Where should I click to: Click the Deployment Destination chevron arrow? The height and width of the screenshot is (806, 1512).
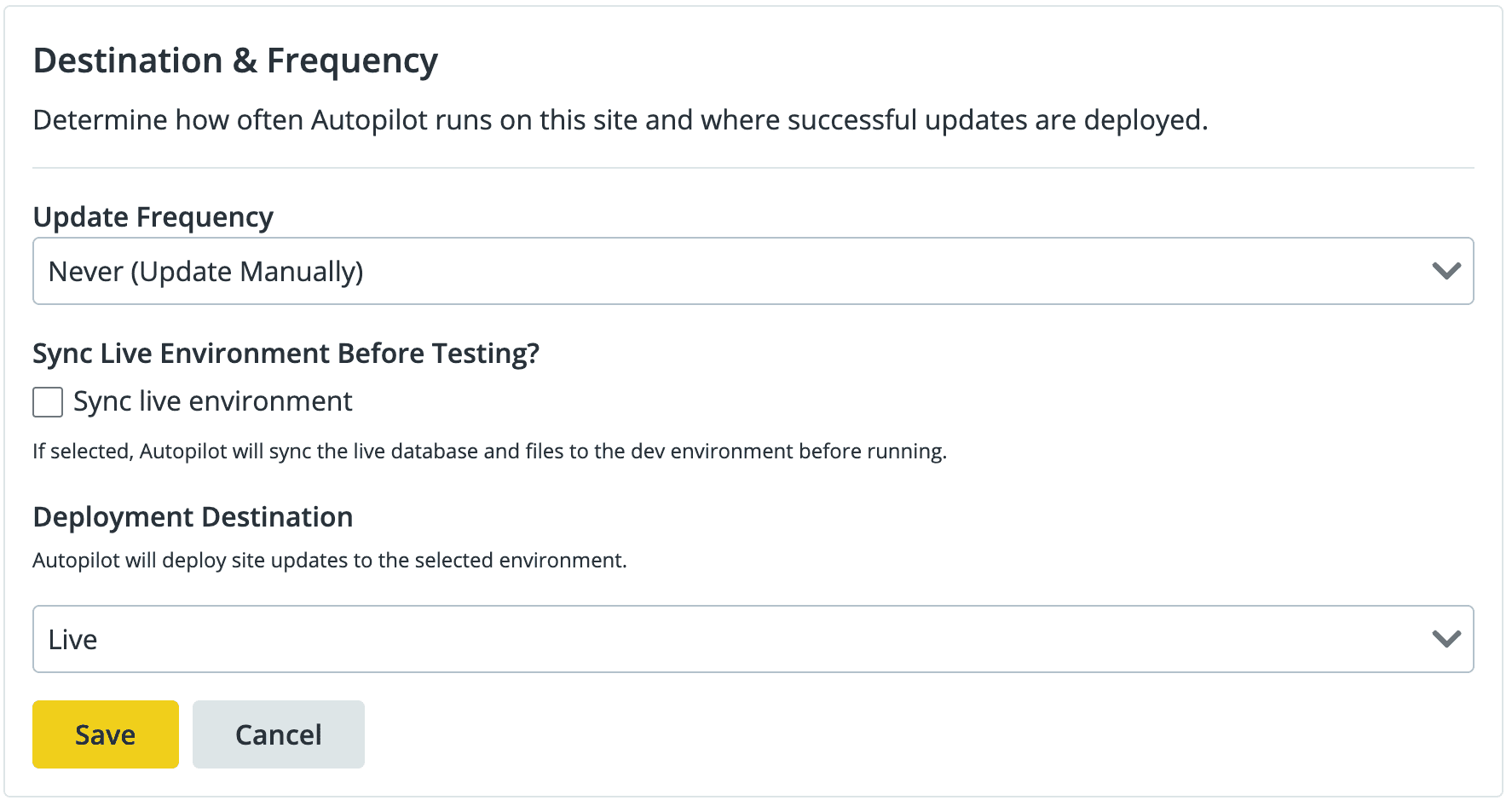coord(1446,639)
